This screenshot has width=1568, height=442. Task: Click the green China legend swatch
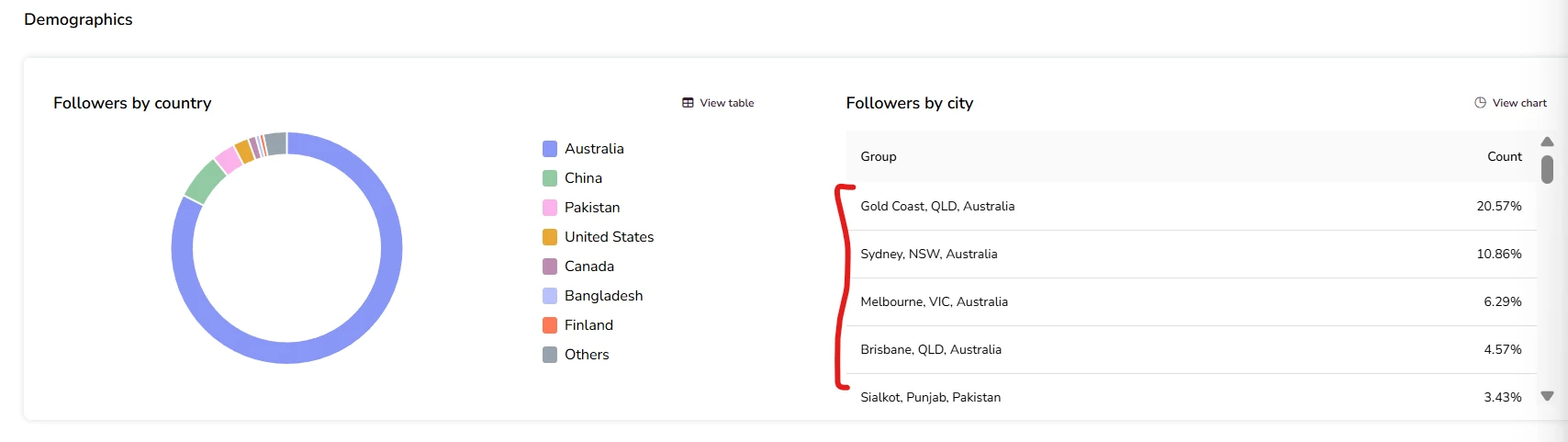550,178
